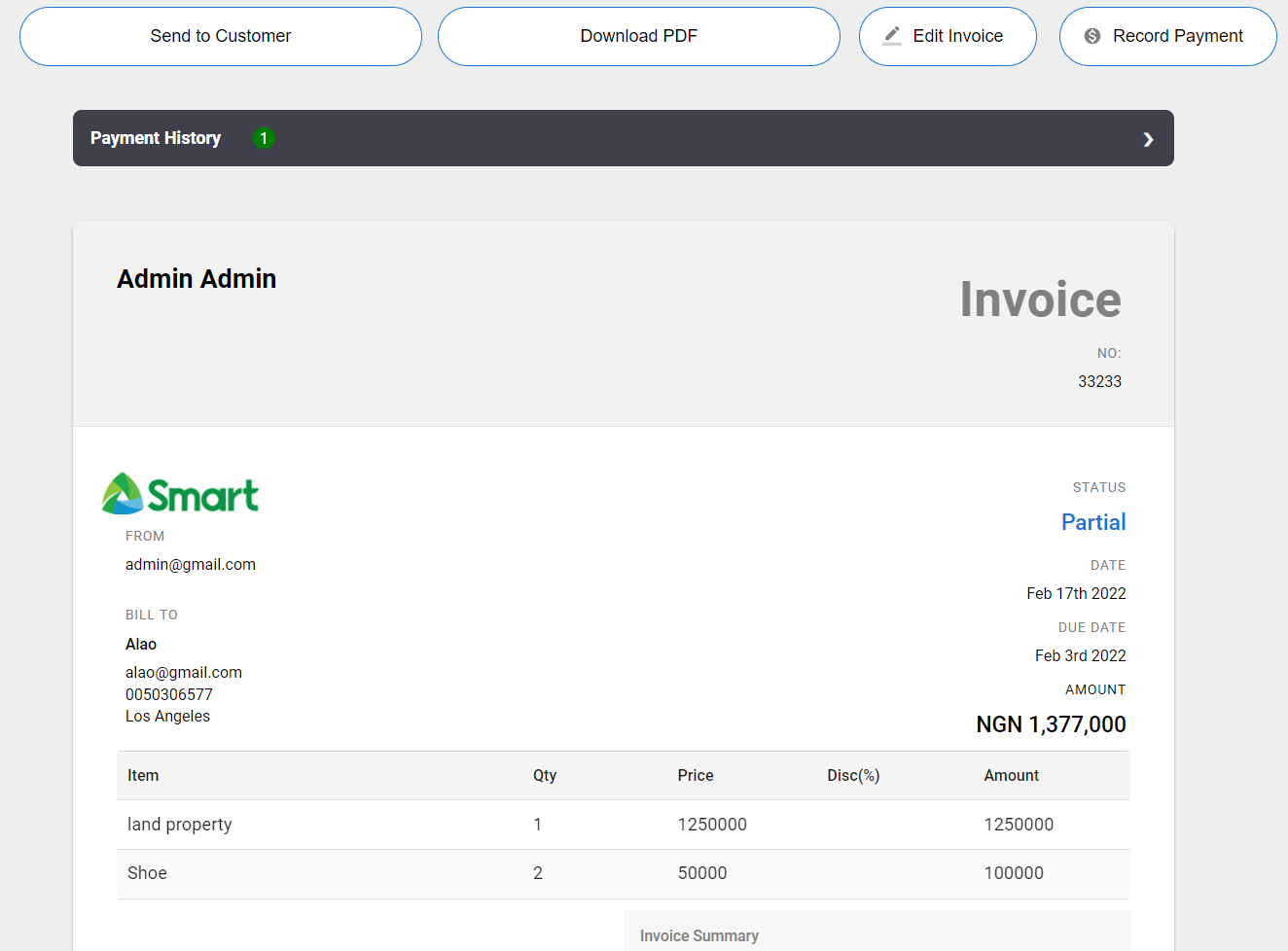
Task: Click the Download PDF button
Action: pyautogui.click(x=638, y=36)
